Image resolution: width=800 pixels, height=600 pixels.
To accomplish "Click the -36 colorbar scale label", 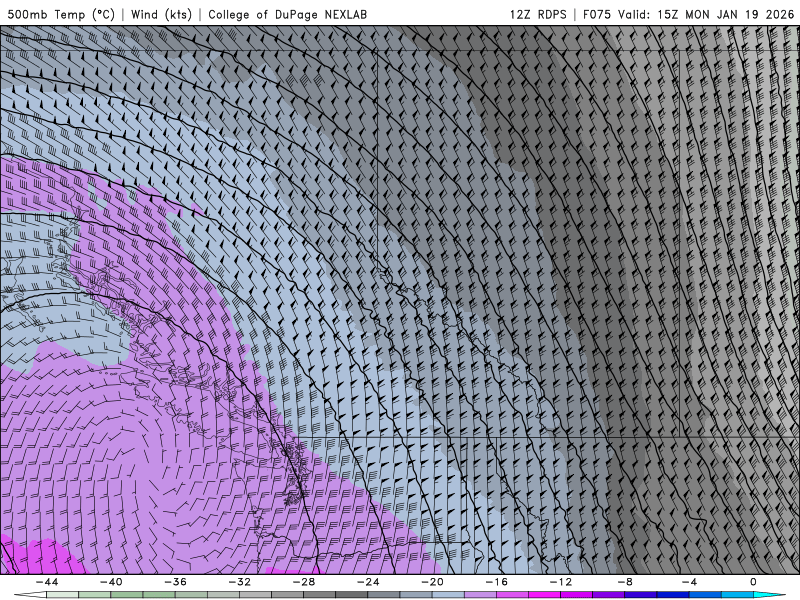I will (176, 582).
